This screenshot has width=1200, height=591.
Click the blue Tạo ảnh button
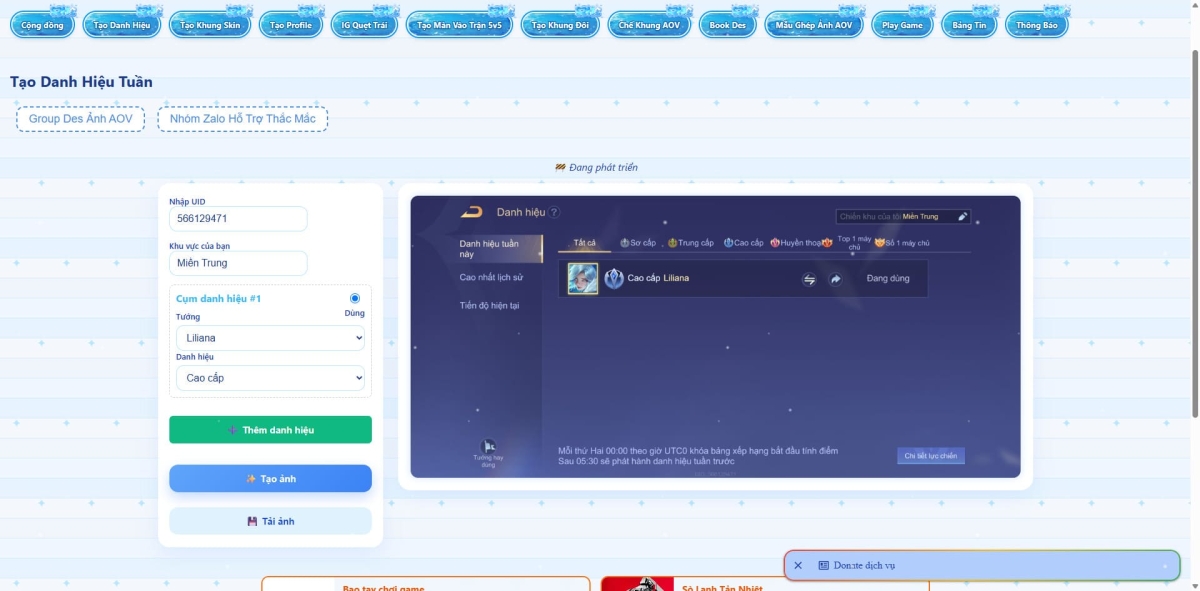270,479
